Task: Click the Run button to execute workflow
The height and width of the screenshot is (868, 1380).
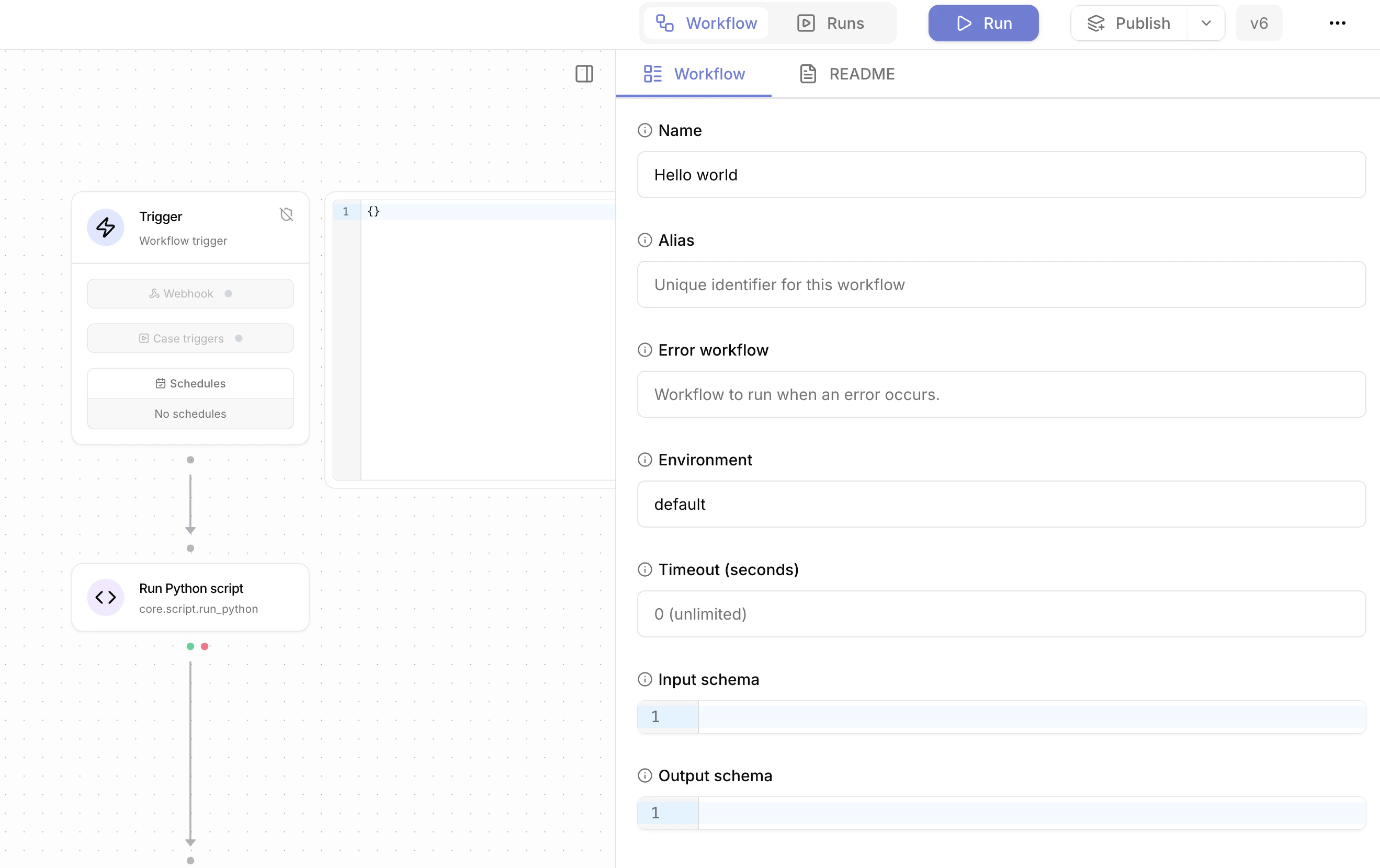Action: [x=982, y=23]
